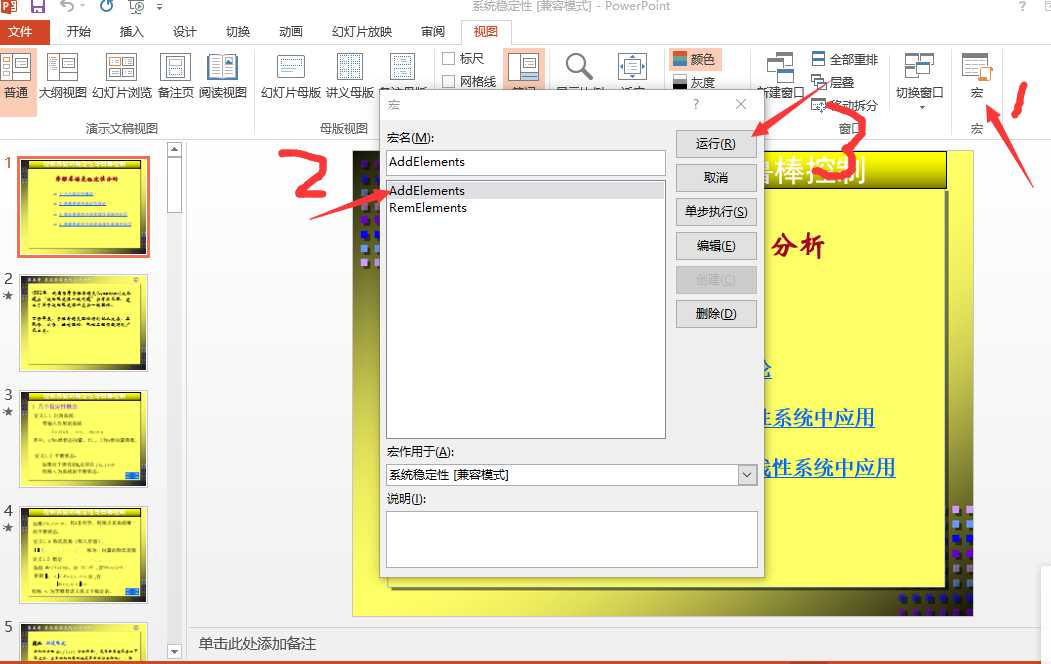Click the 运行(R) run button

716,144
